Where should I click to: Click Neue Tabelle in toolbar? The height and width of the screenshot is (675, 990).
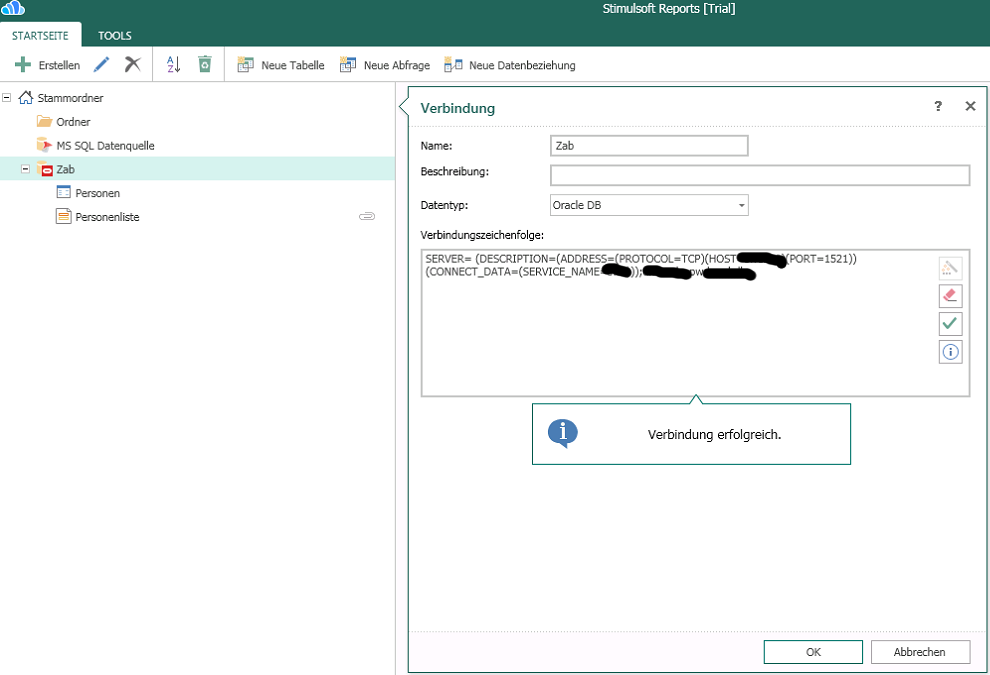(281, 65)
